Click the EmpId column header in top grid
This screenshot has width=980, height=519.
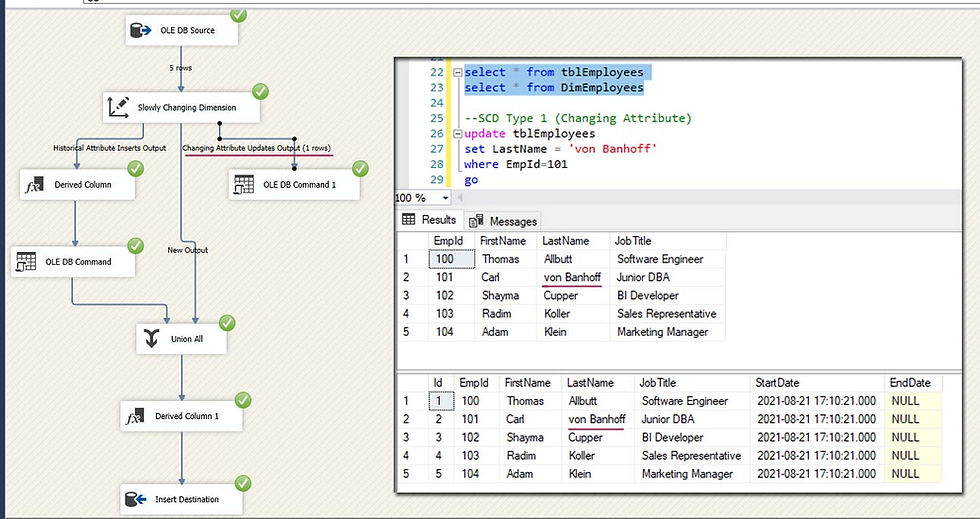click(x=450, y=241)
